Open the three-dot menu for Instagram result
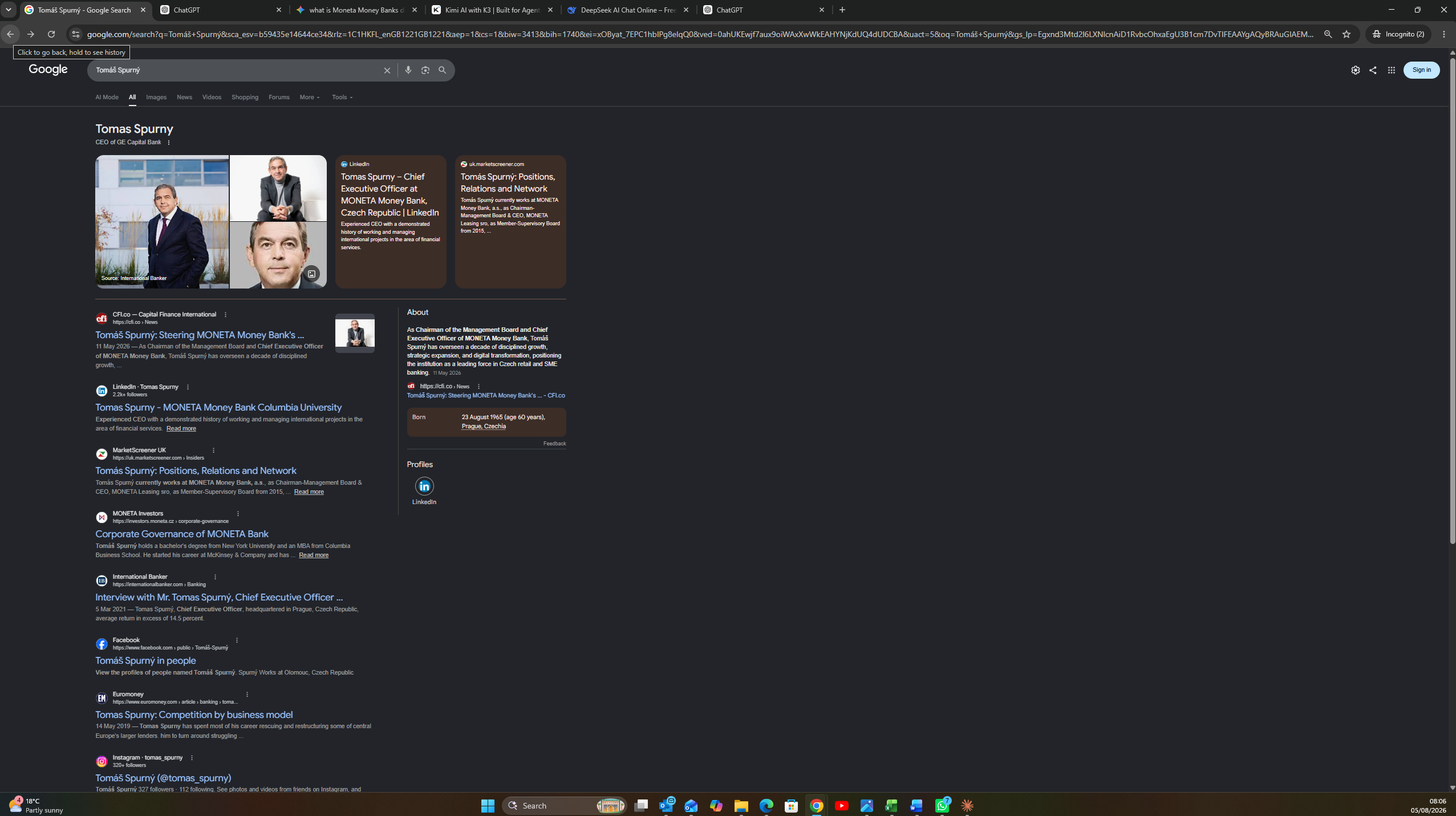The image size is (1456, 816). (x=192, y=758)
